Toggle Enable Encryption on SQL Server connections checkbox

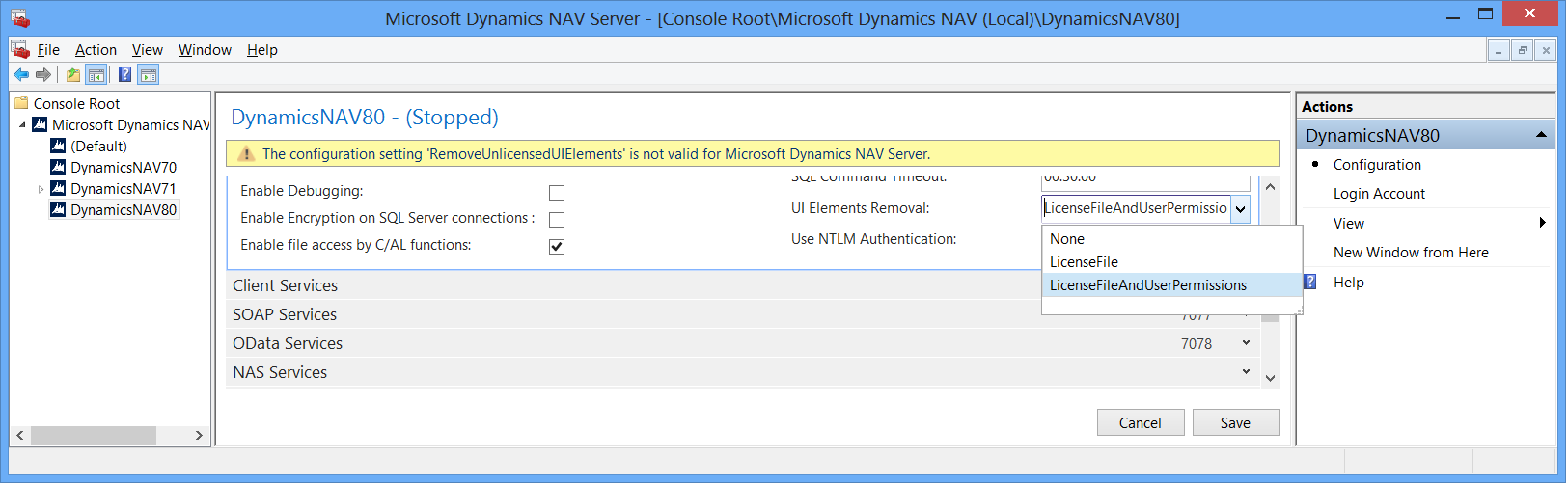[x=557, y=220]
